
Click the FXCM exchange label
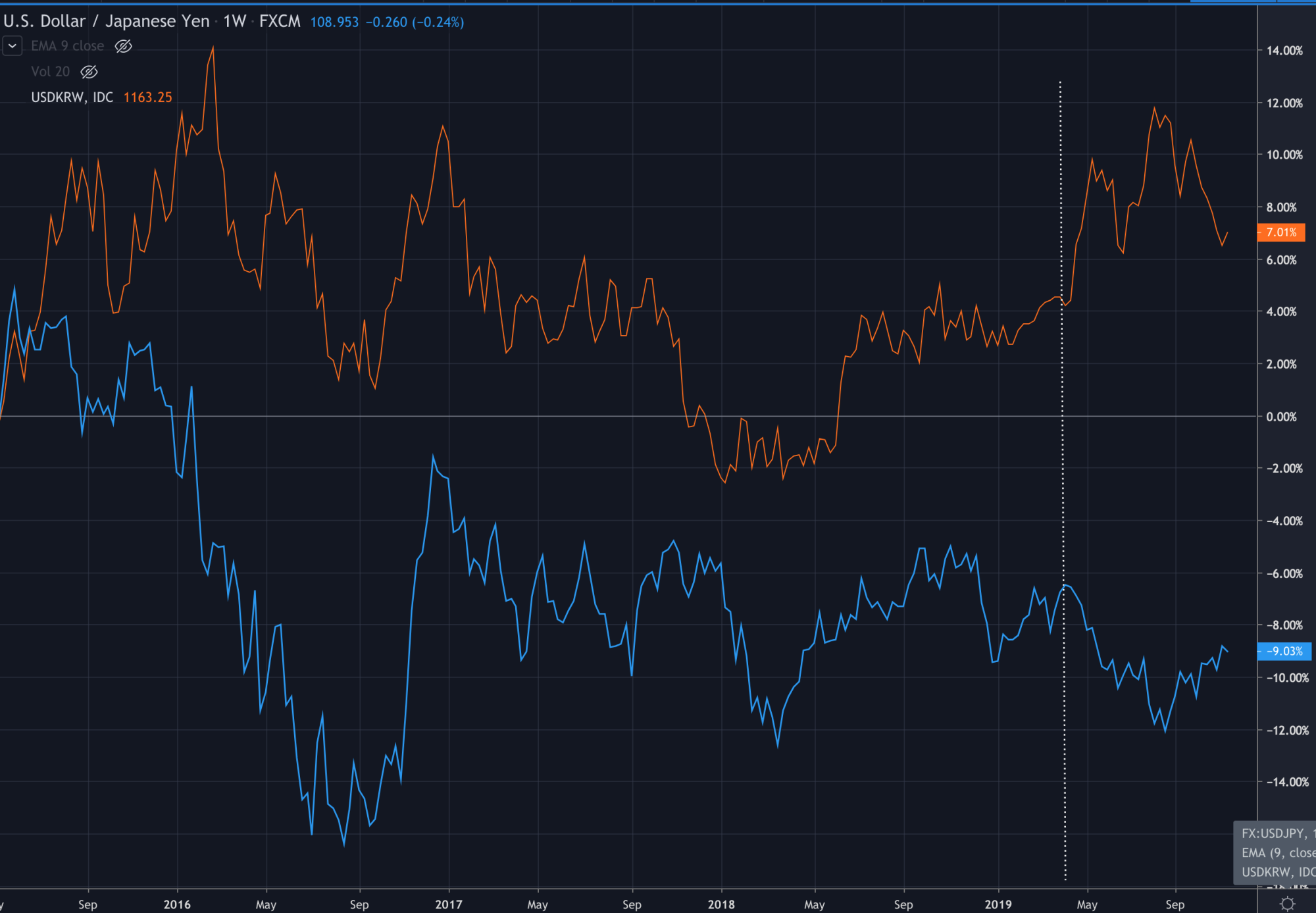(280, 22)
